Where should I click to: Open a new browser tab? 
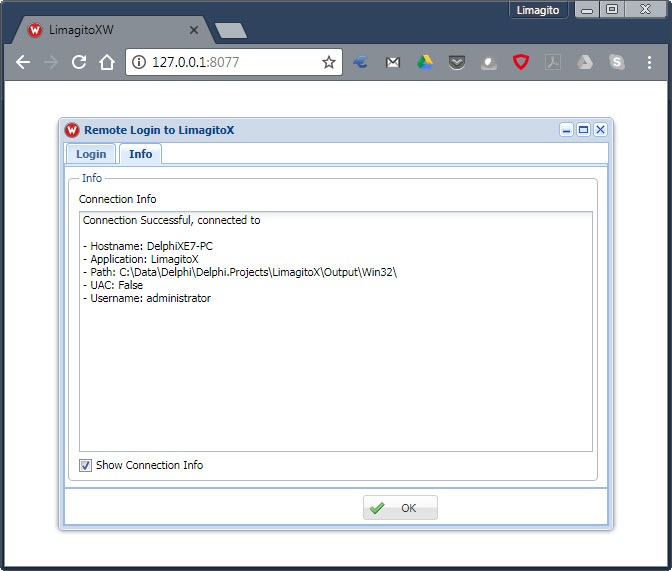231,30
